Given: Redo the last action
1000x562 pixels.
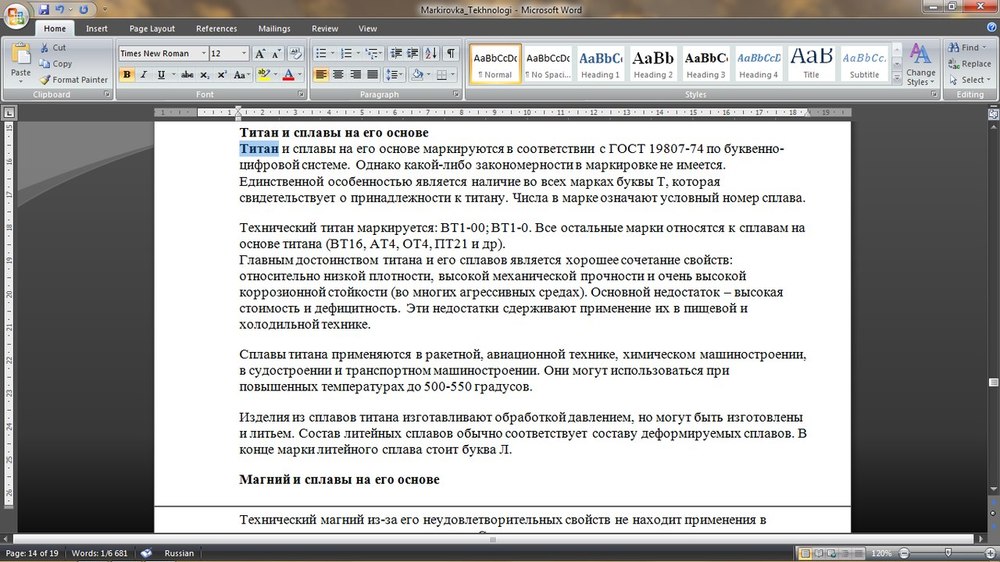Looking at the screenshot, I should click(84, 10).
